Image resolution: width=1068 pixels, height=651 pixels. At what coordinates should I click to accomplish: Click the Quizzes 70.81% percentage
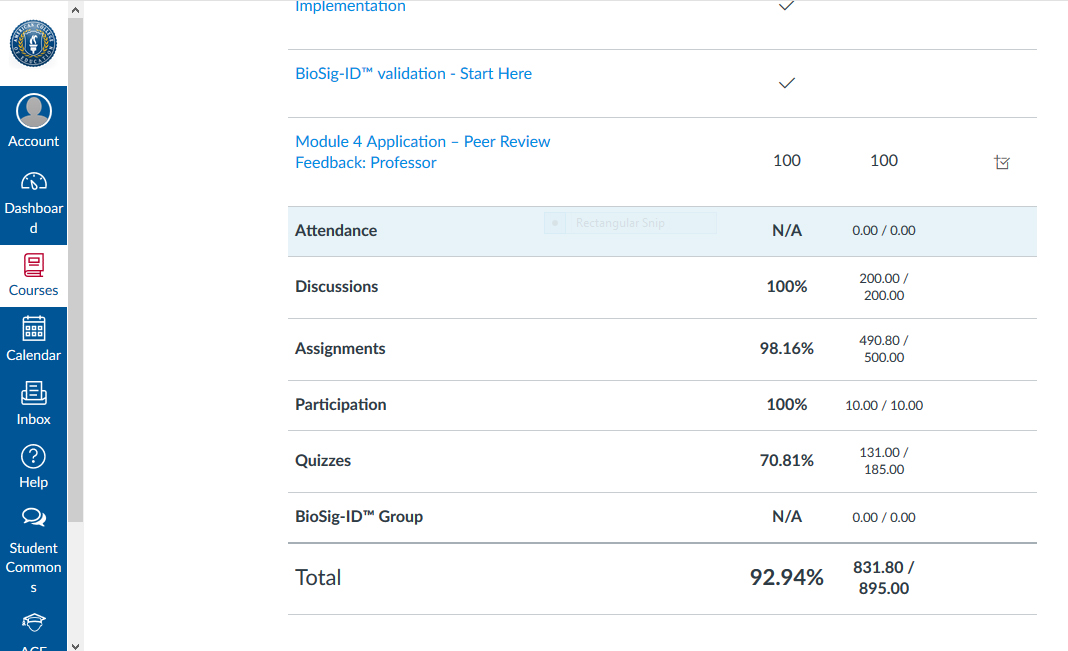point(787,461)
